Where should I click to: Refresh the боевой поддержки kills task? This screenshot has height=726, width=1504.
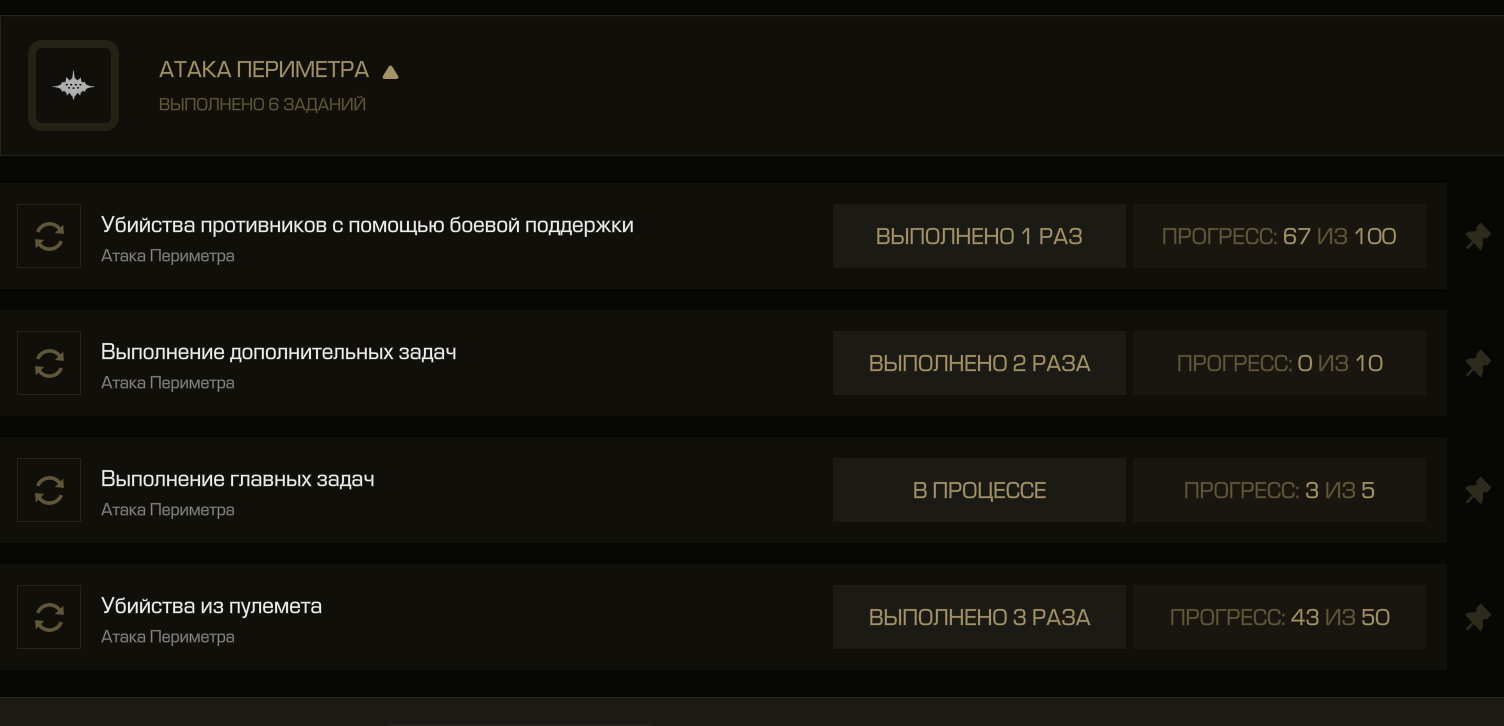tap(49, 236)
